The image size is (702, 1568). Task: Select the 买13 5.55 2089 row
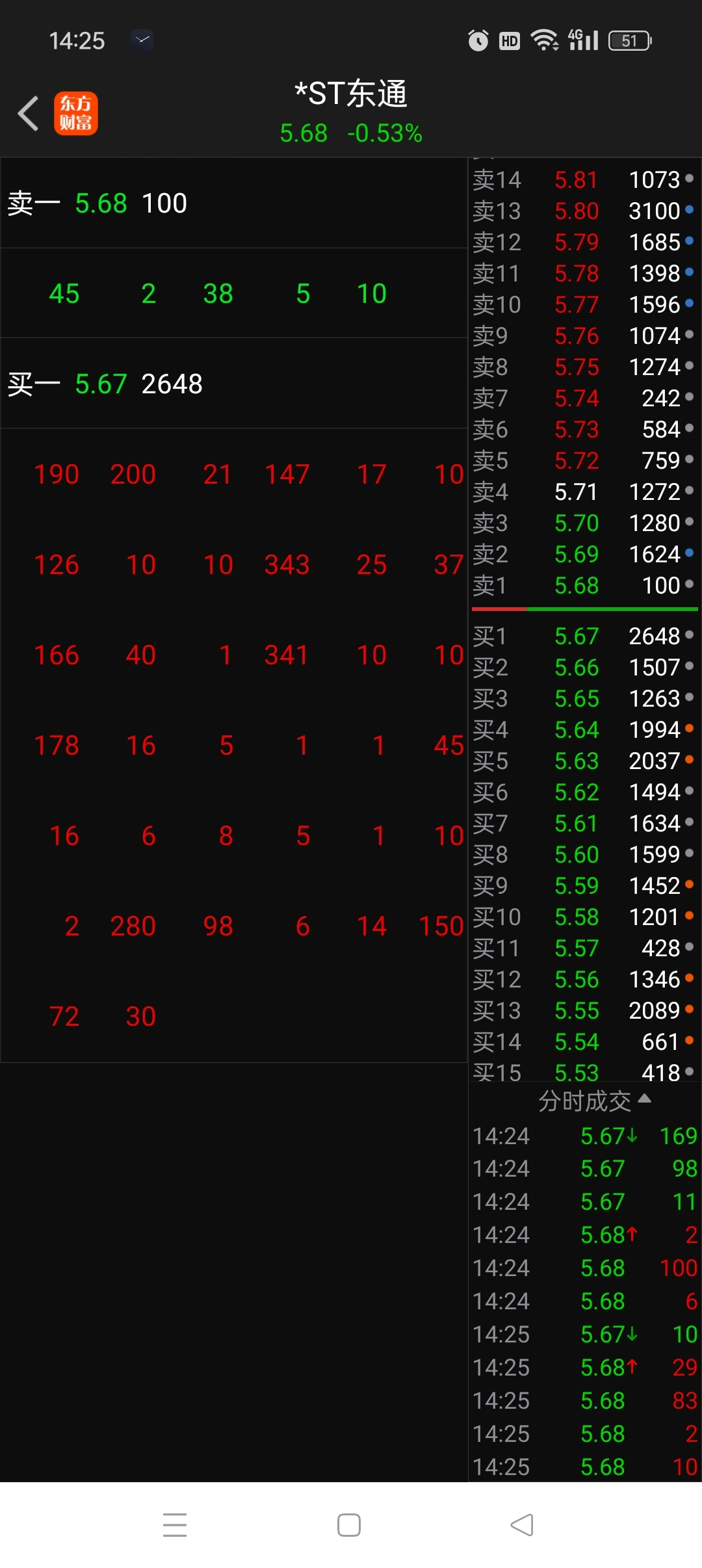tap(584, 1010)
